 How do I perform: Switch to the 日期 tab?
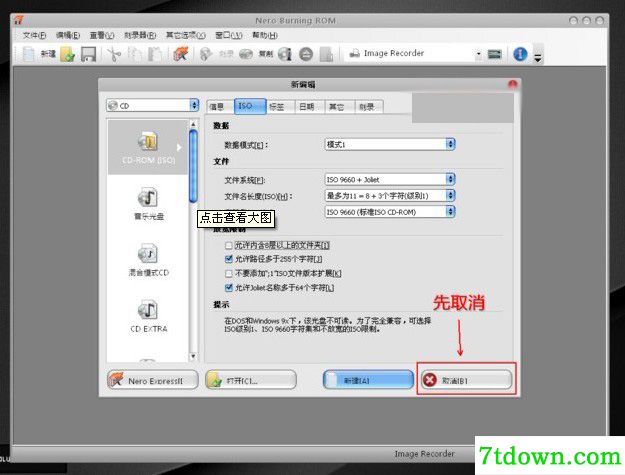(310, 106)
